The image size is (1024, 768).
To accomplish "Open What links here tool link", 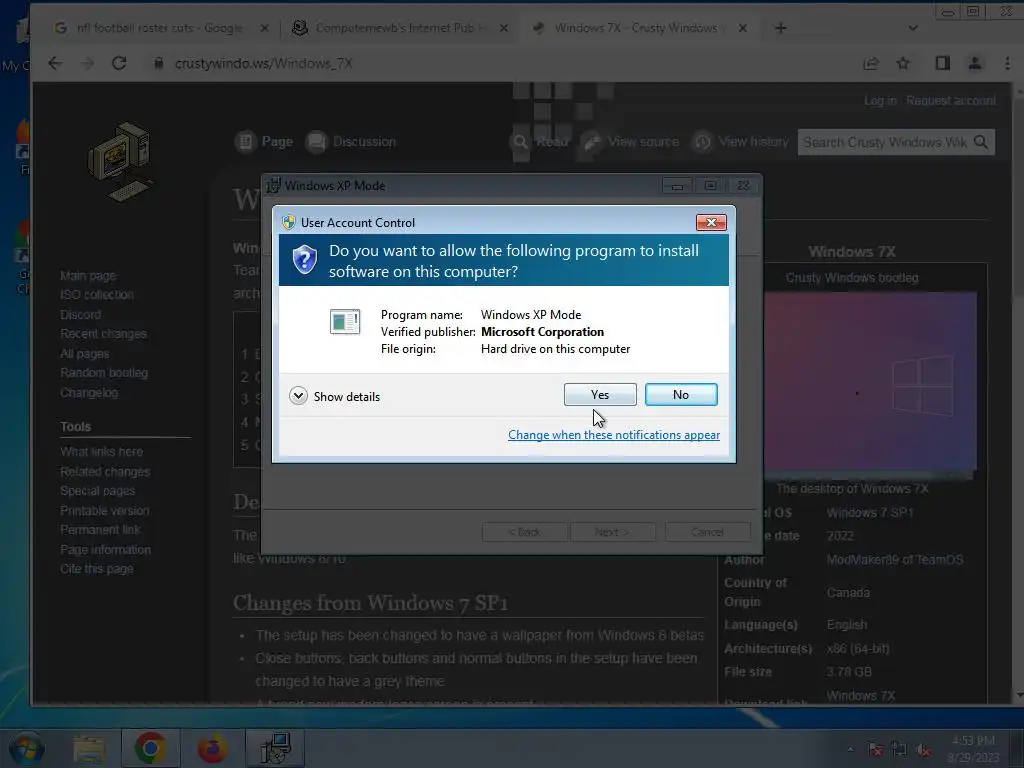I will click(x=101, y=452).
